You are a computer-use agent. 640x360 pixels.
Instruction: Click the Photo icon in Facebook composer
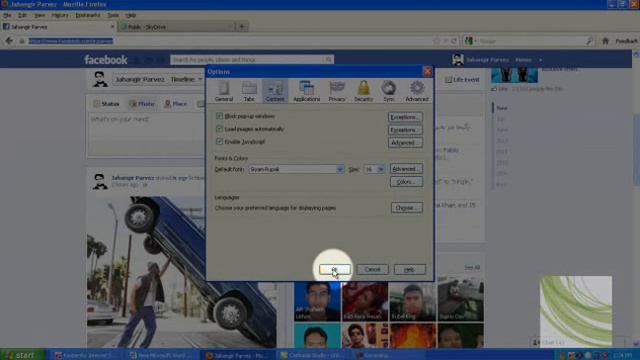click(133, 104)
